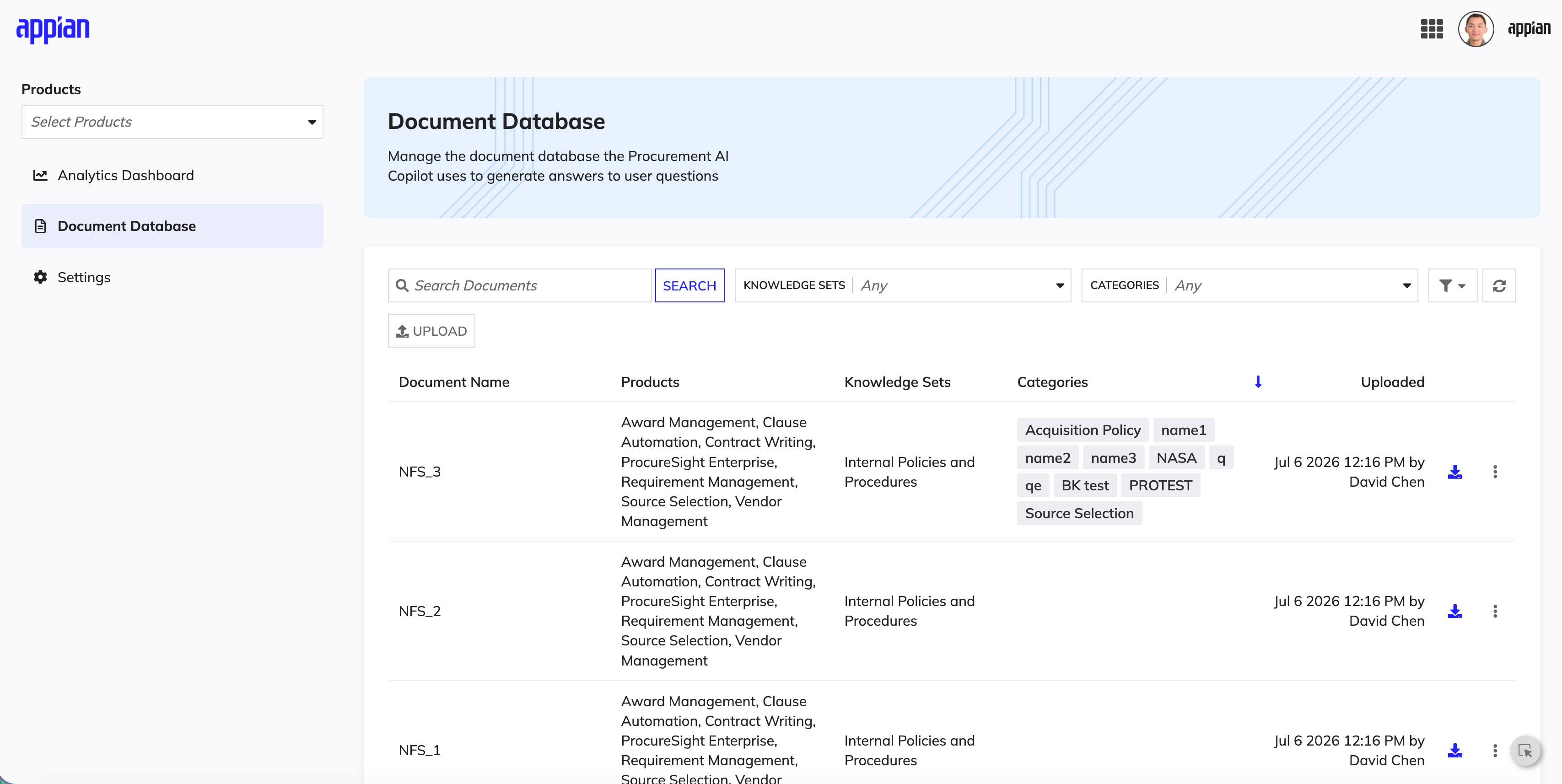
Task: Click the NFS_3 document name
Action: tap(420, 472)
